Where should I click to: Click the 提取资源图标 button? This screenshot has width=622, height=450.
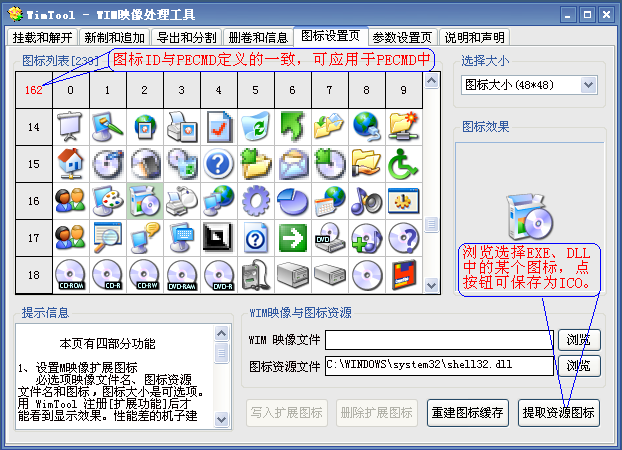click(x=559, y=413)
